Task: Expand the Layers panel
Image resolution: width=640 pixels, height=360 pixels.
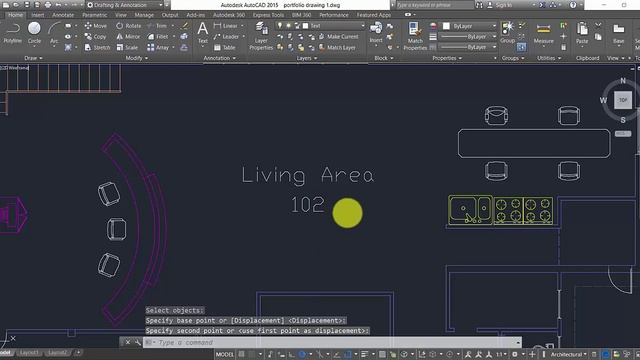Action: [307, 58]
